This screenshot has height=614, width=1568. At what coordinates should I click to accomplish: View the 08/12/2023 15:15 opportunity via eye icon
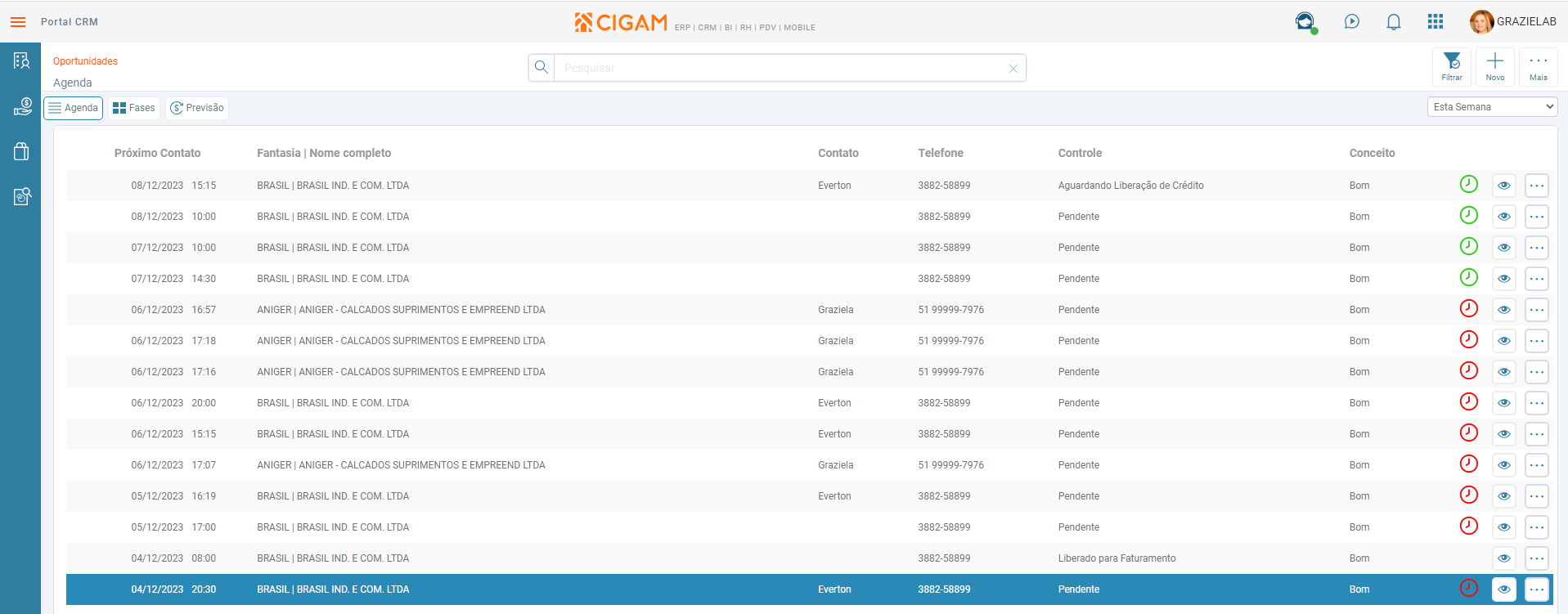click(x=1504, y=186)
